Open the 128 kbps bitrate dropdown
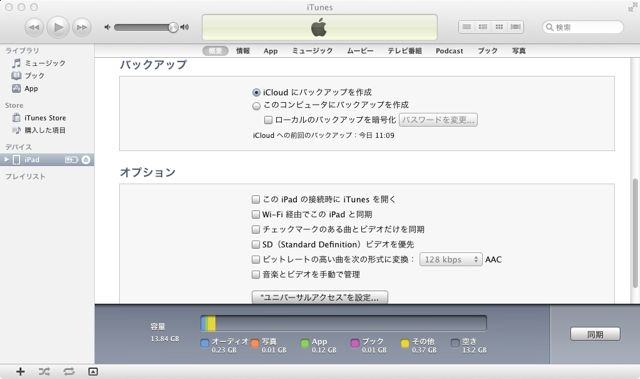640x379 pixels. [x=451, y=259]
